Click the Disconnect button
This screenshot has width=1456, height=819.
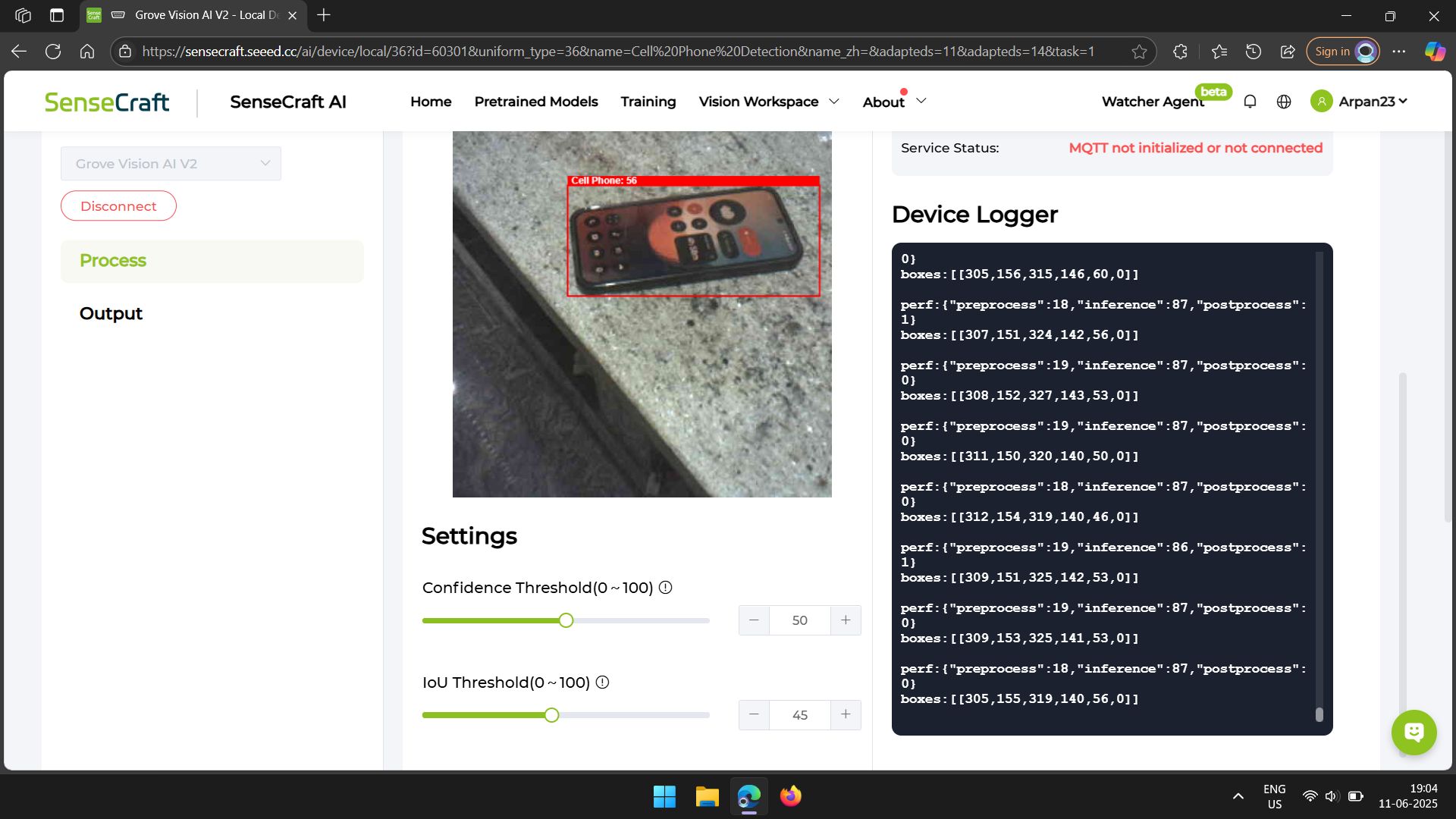(118, 206)
